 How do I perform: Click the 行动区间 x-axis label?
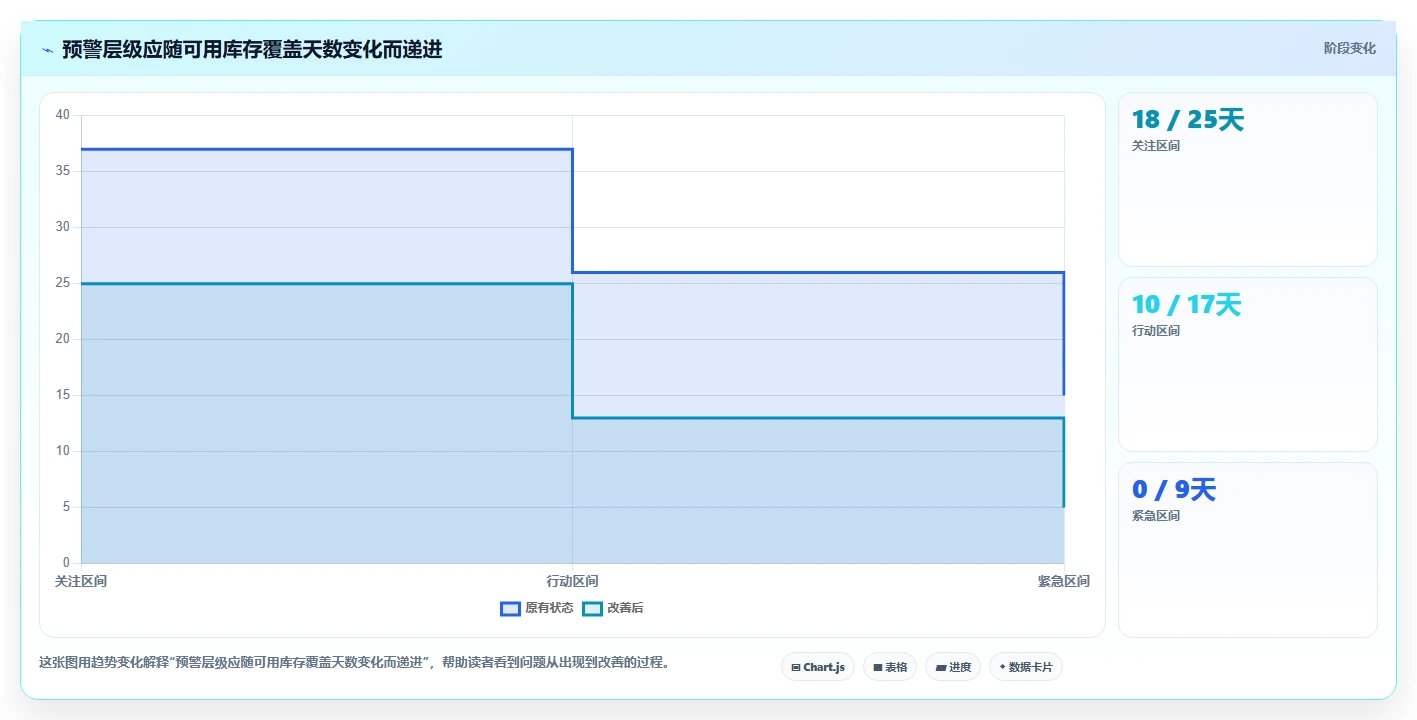pyautogui.click(x=573, y=581)
